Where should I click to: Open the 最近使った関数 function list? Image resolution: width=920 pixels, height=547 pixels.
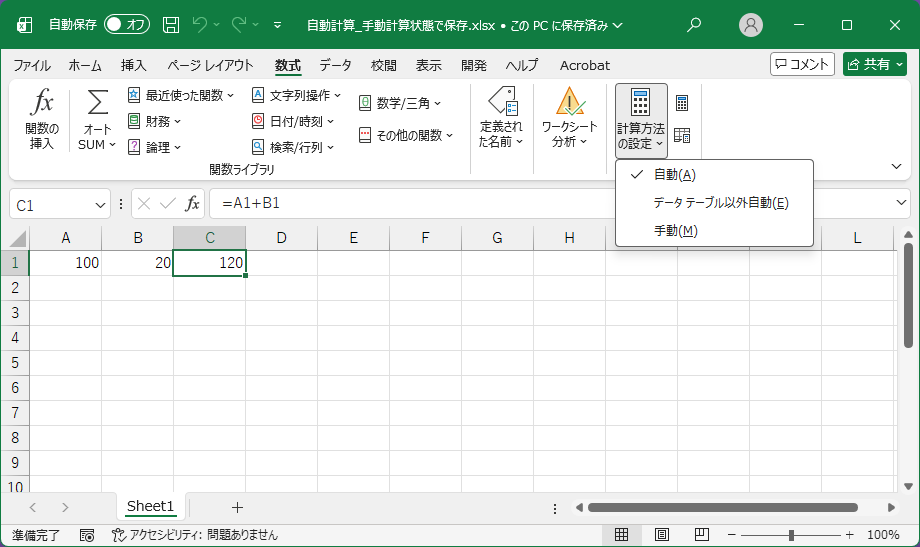(181, 95)
